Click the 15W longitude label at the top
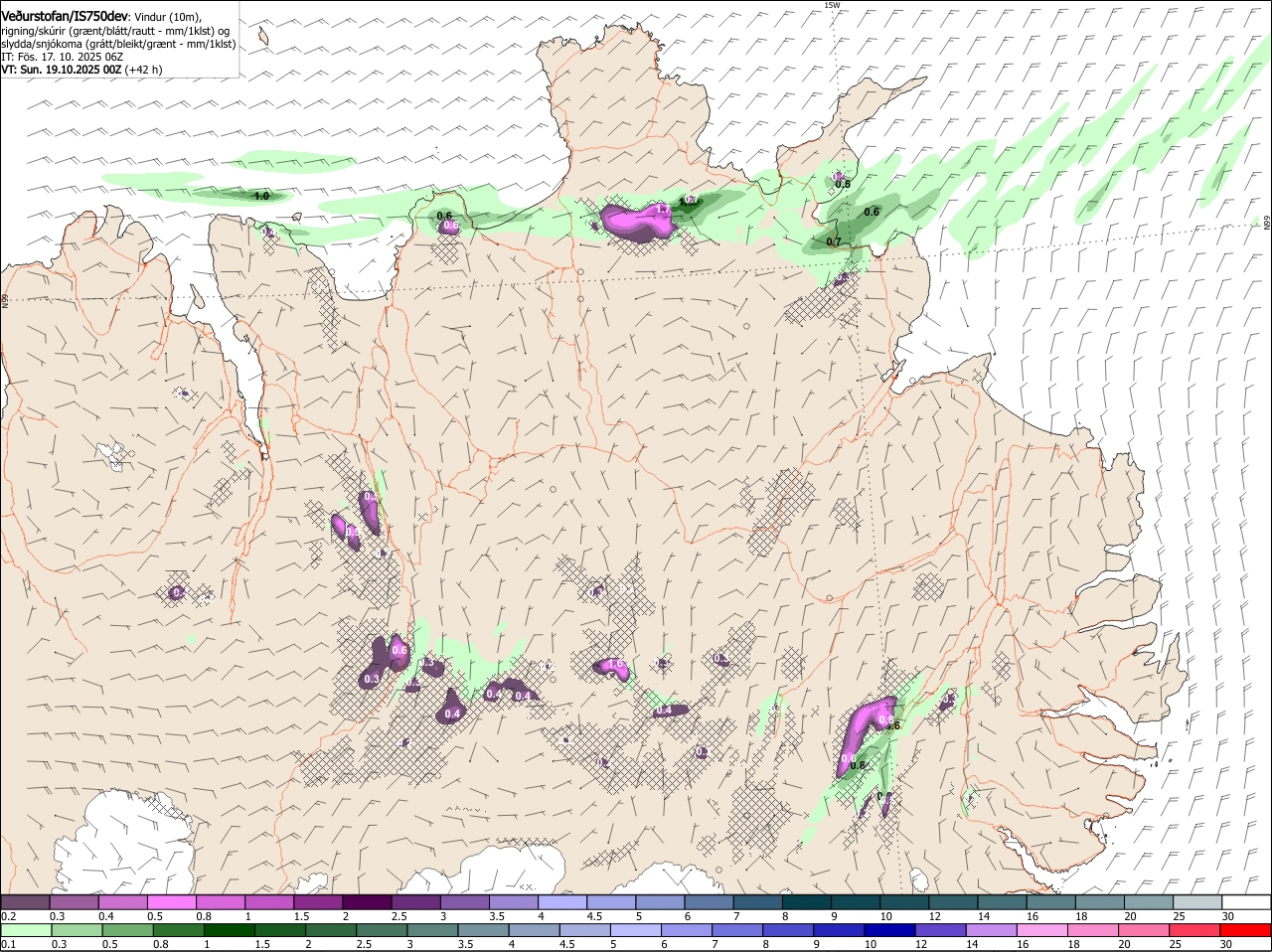This screenshot has width=1272, height=952. (832, 5)
